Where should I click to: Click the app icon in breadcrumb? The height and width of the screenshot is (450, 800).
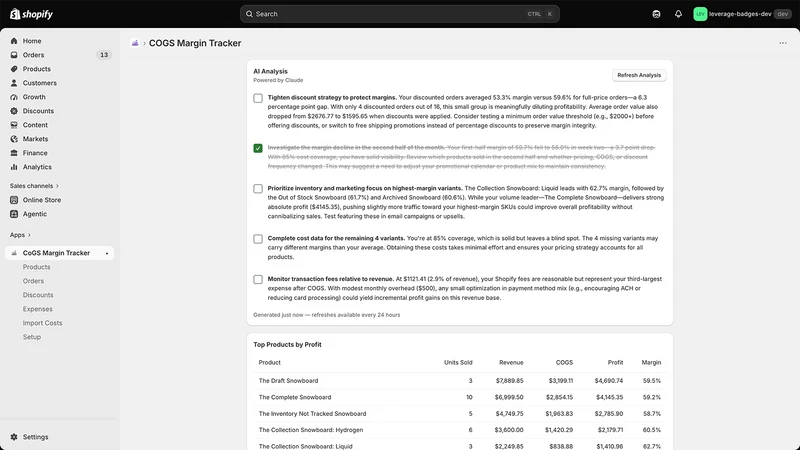click(135, 43)
